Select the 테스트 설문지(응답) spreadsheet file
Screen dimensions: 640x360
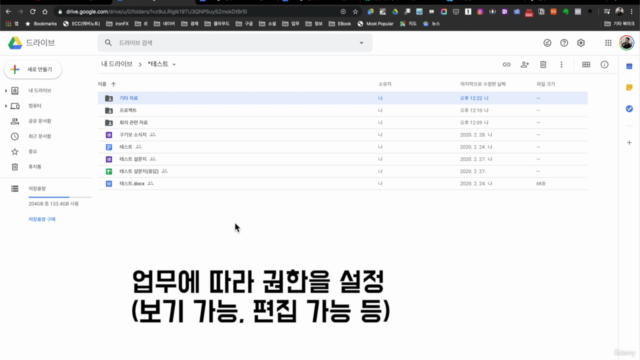pos(342,171)
